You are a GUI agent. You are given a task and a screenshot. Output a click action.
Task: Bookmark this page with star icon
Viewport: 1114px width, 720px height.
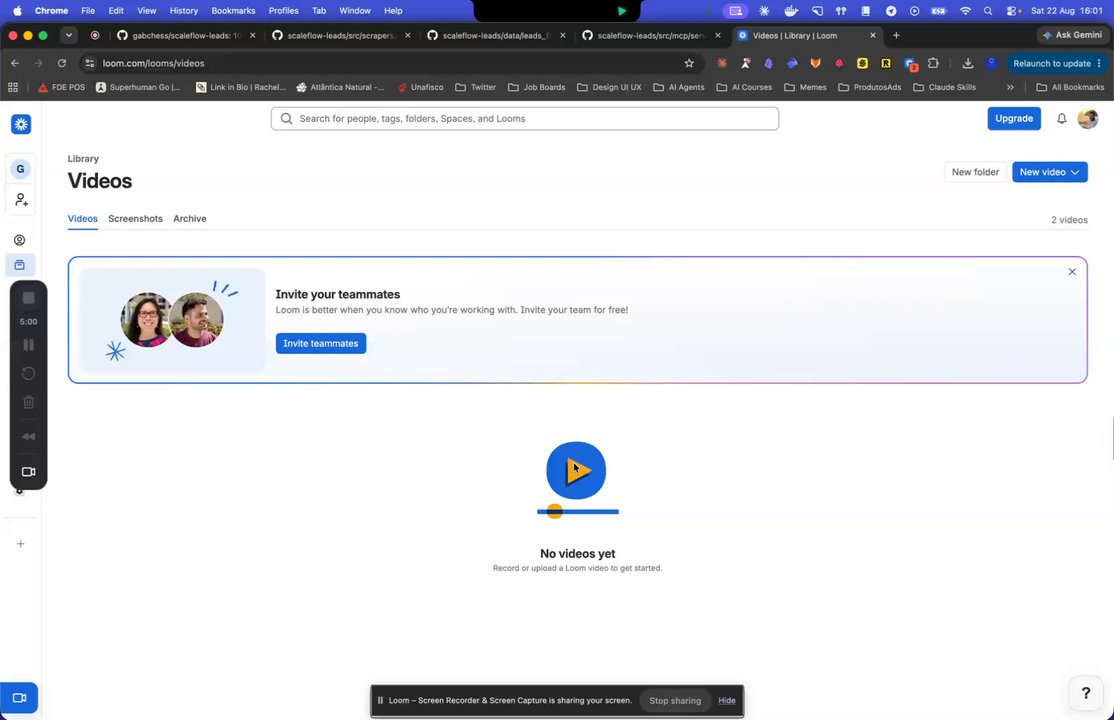(x=689, y=63)
